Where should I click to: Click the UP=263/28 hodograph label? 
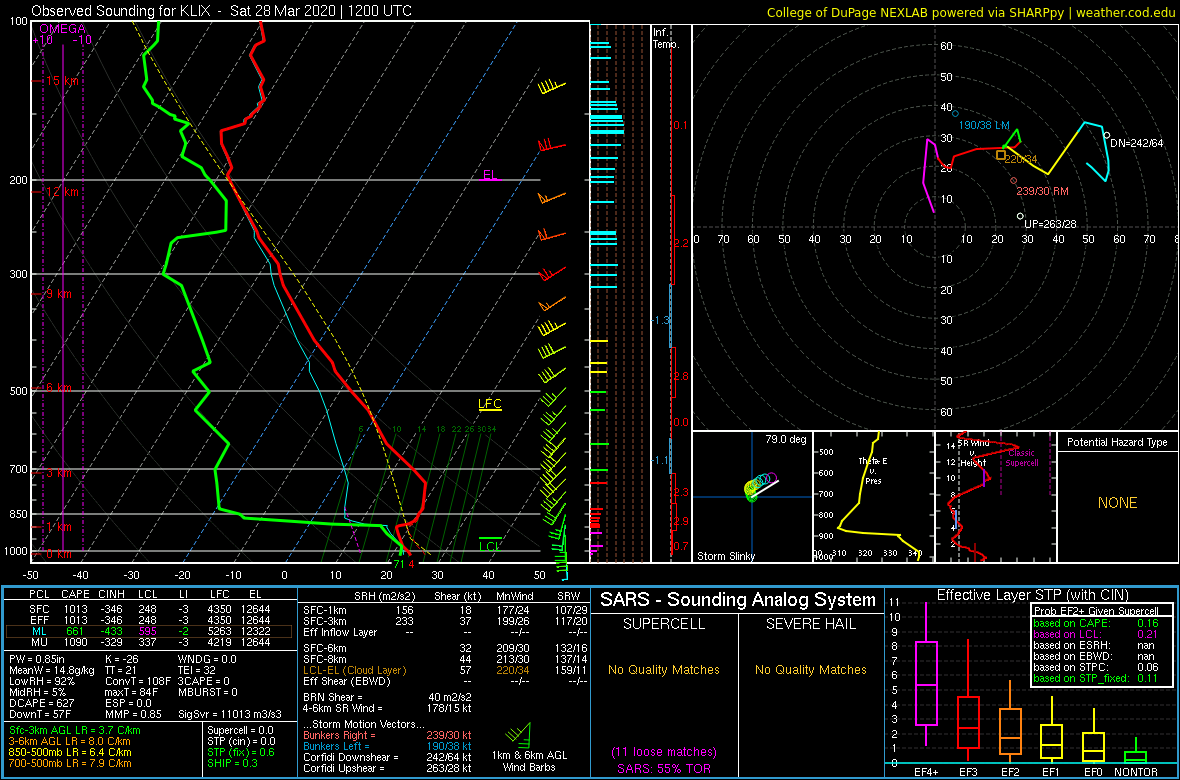pos(1051,224)
